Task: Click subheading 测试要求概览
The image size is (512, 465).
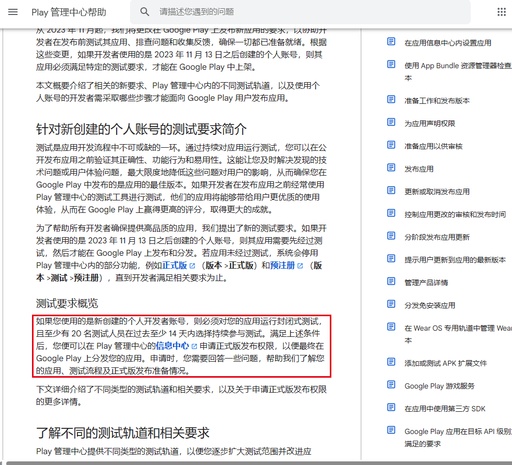Action: 67,303
